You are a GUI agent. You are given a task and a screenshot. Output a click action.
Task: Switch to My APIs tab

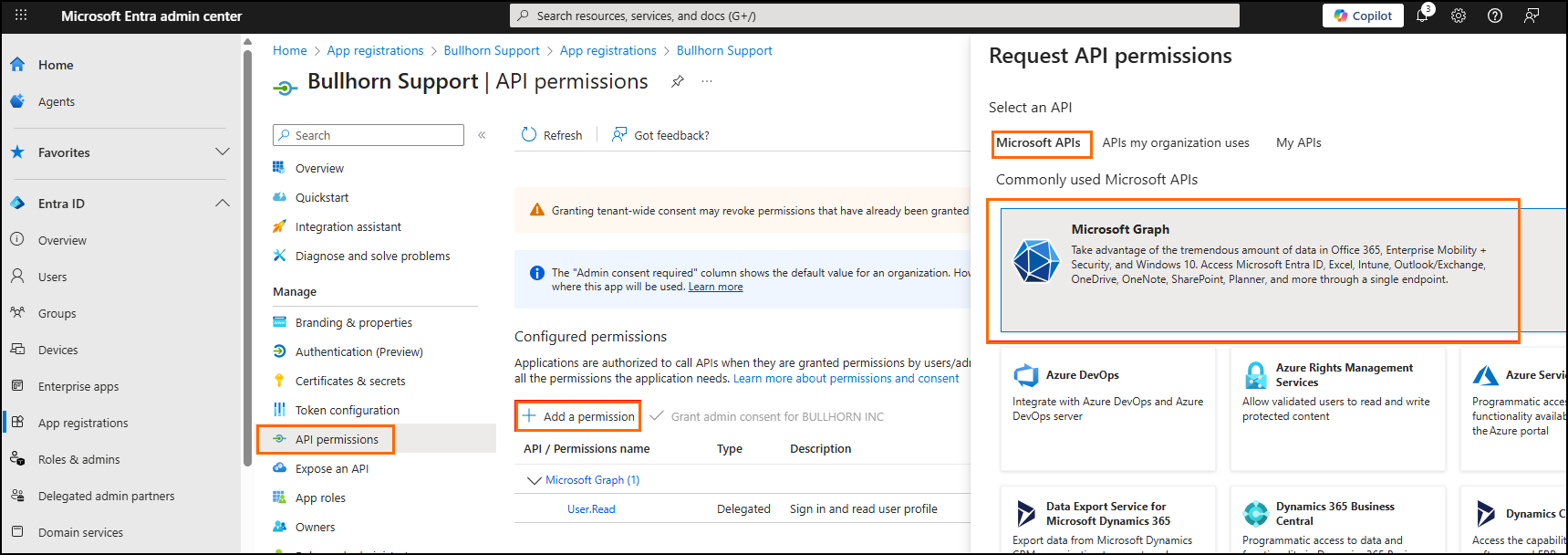(1299, 142)
